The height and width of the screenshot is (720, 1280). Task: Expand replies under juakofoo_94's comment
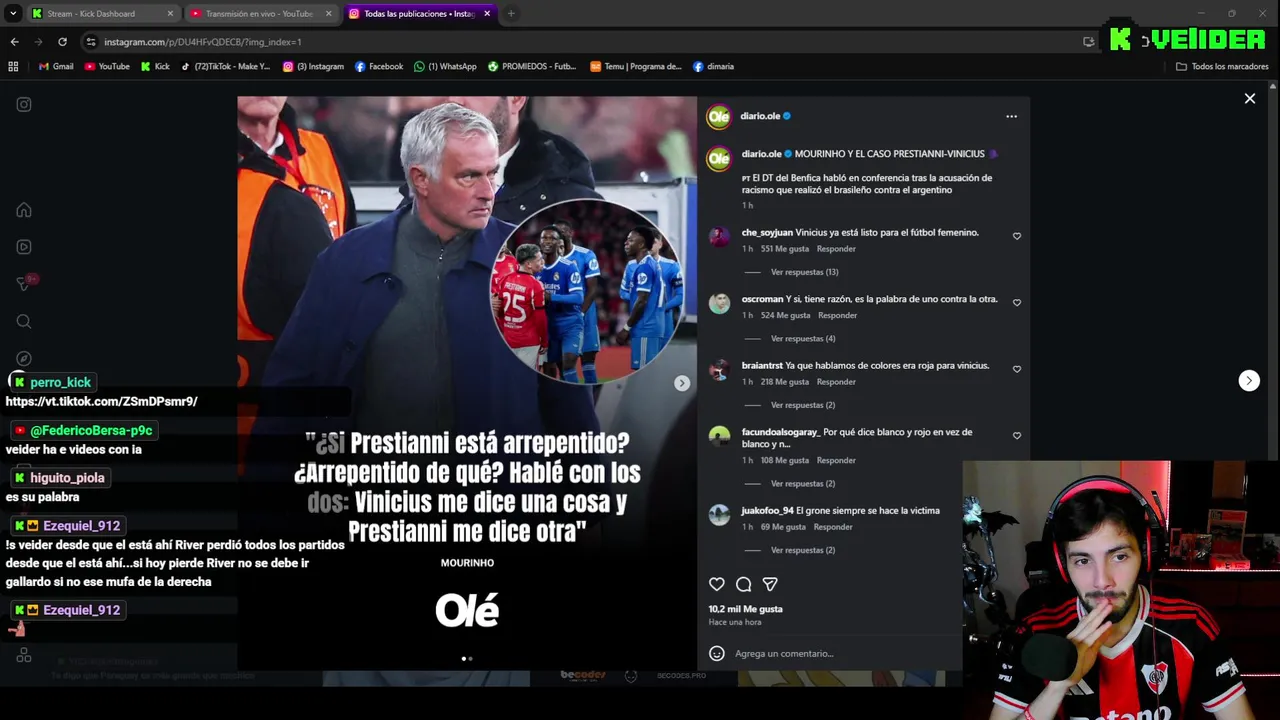(x=803, y=550)
